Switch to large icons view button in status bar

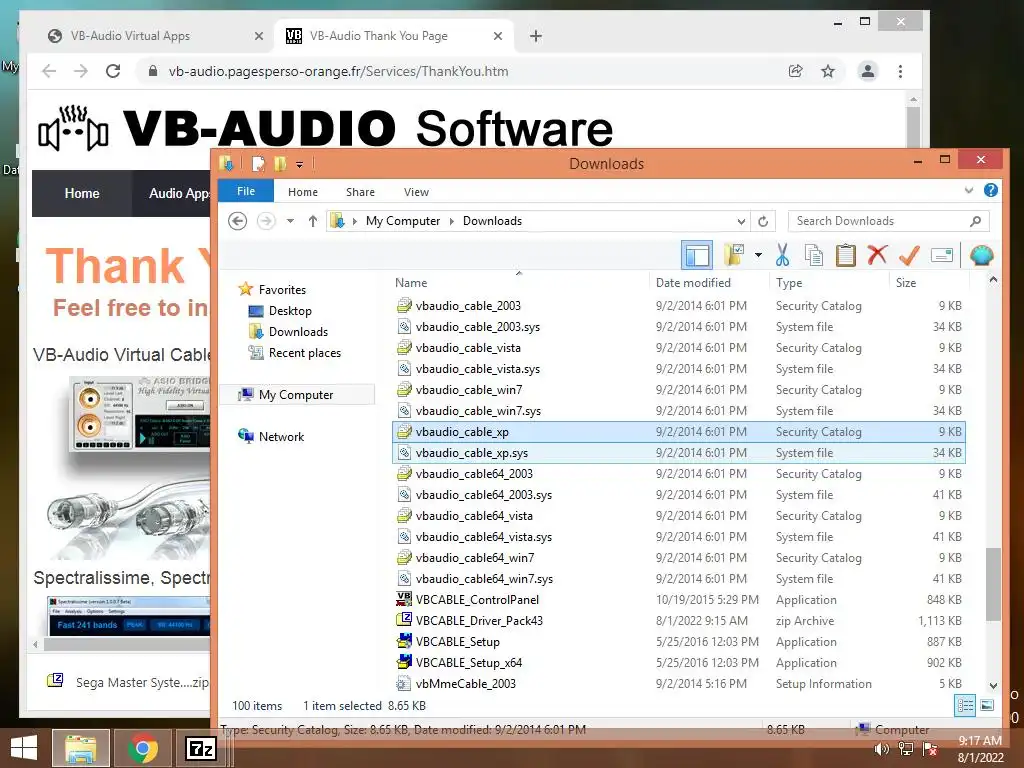(x=987, y=705)
